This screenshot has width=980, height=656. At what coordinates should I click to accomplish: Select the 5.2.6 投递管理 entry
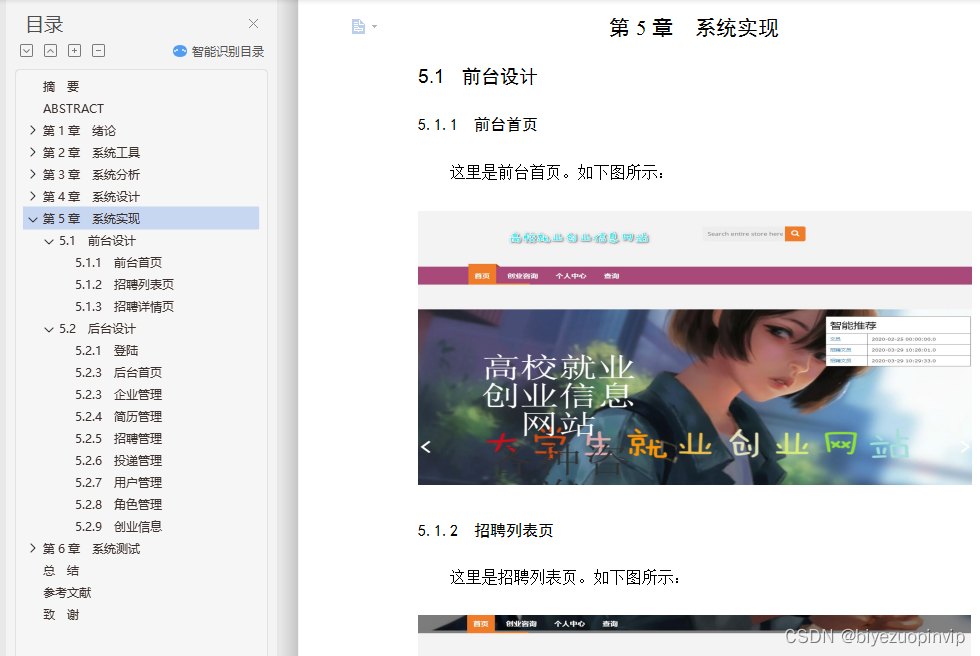tap(117, 460)
